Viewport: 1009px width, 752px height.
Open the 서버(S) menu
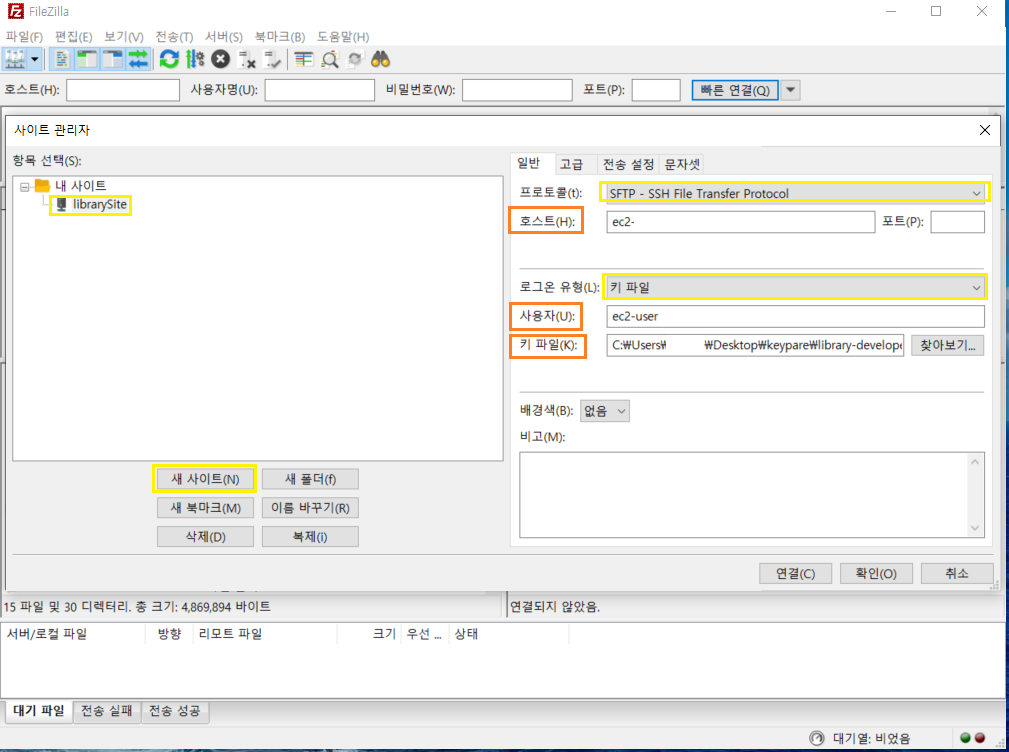223,37
